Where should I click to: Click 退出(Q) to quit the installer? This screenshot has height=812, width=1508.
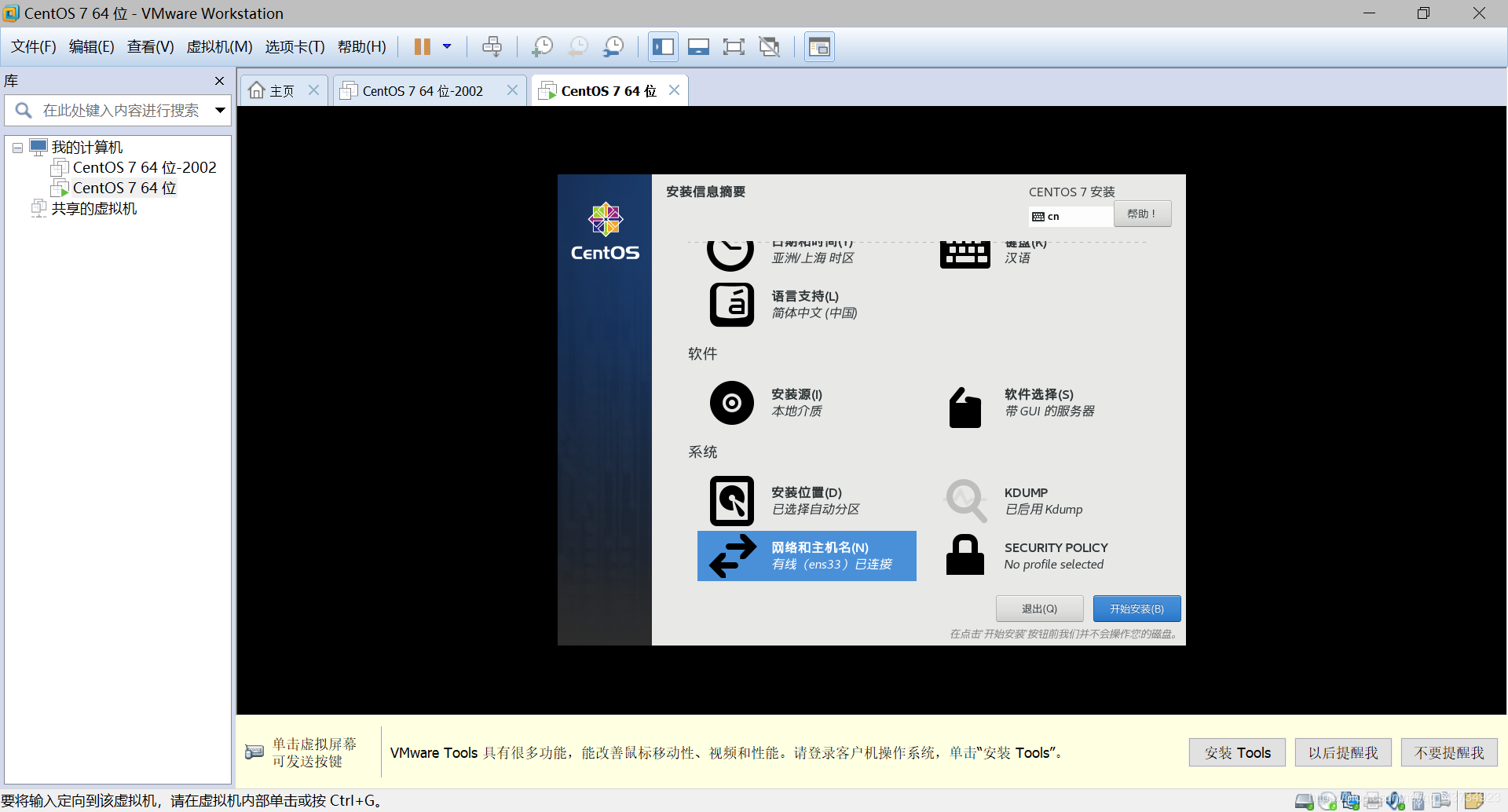pyautogui.click(x=1039, y=609)
